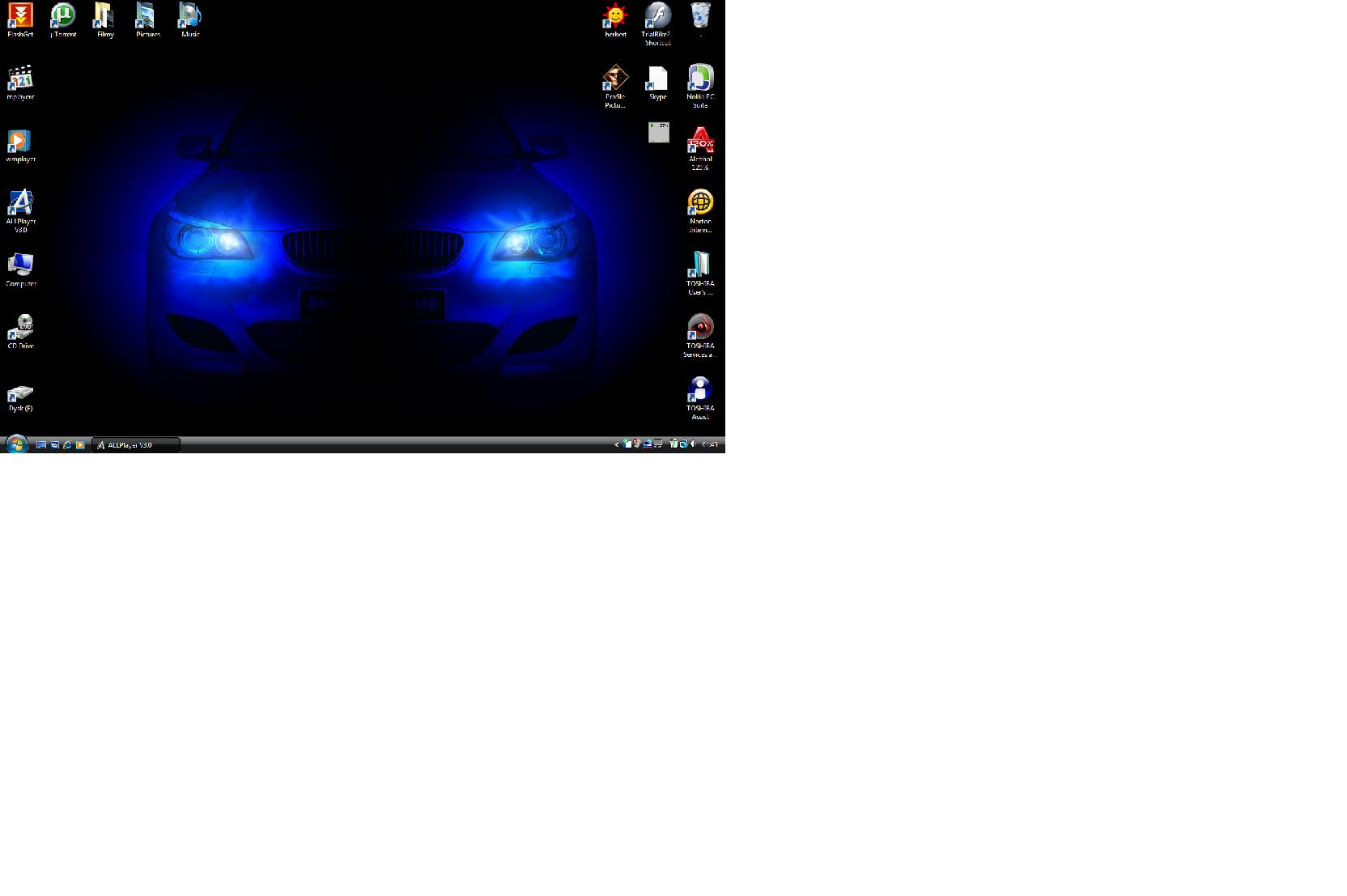Select the TOSHIBA Assist shortcut
The width and height of the screenshot is (1347, 896).
[700, 391]
